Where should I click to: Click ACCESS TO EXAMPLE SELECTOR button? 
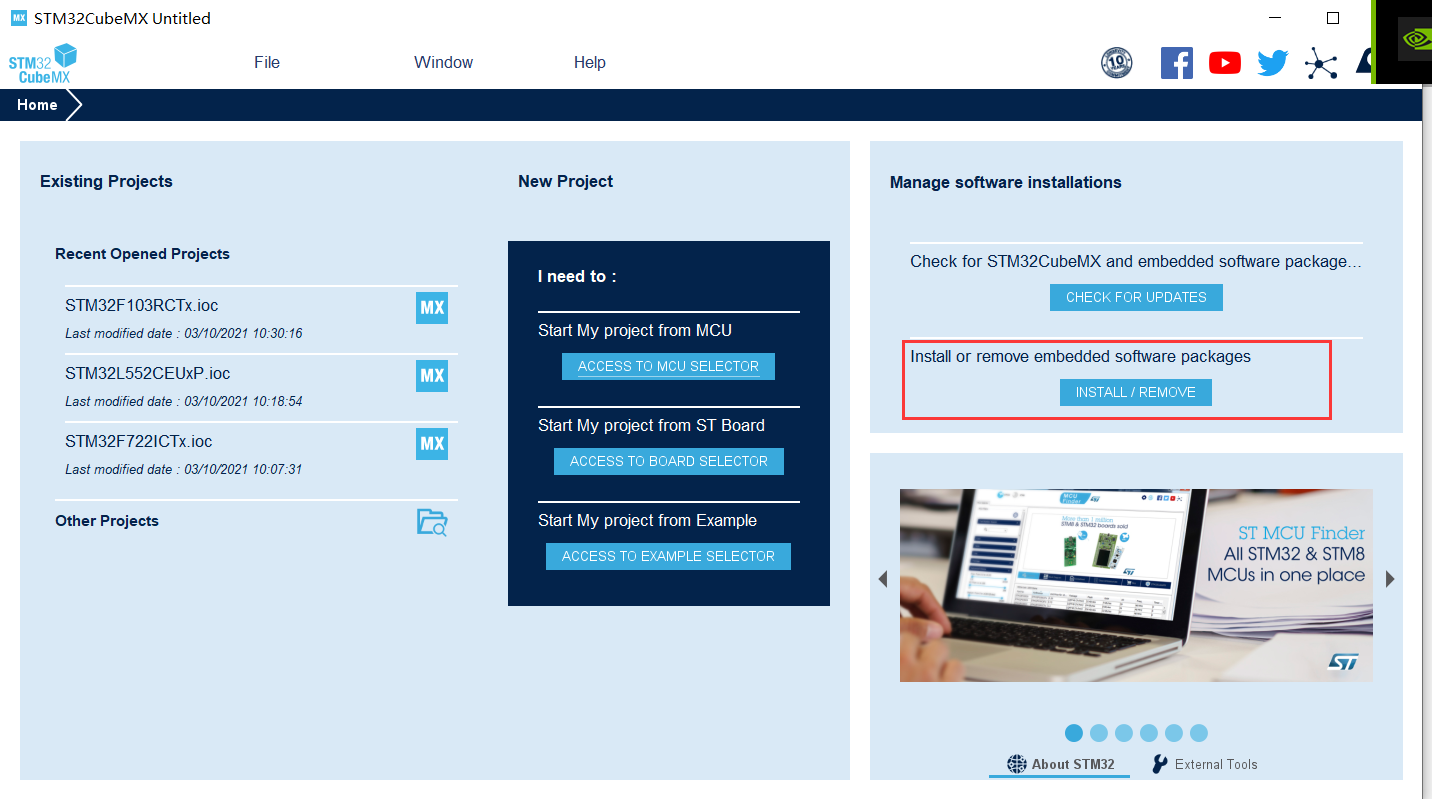(668, 556)
